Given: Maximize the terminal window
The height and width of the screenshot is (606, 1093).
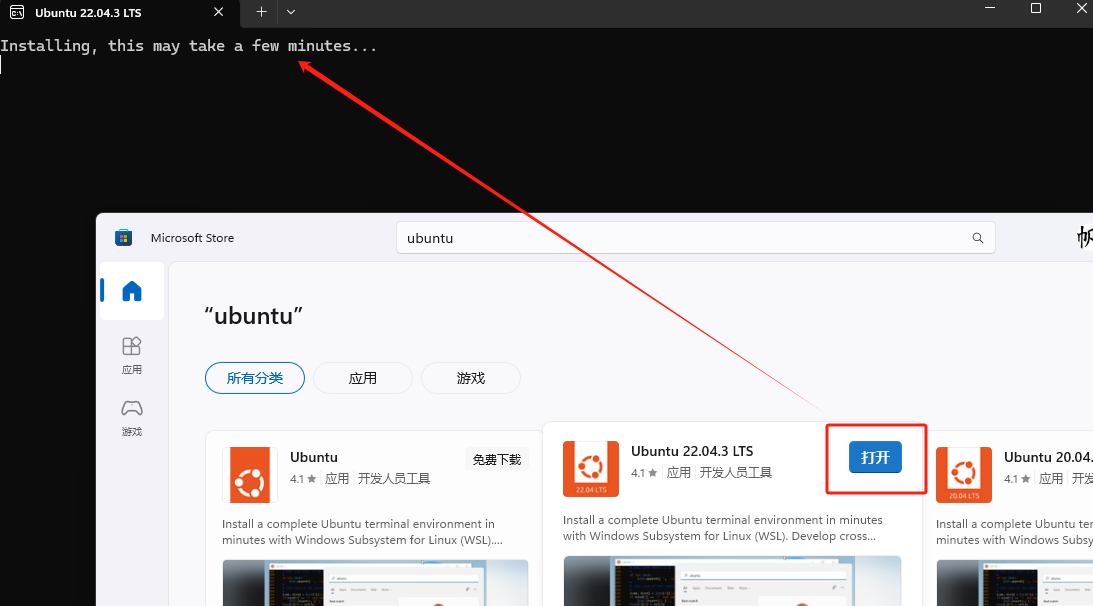Looking at the screenshot, I should click(x=1036, y=8).
